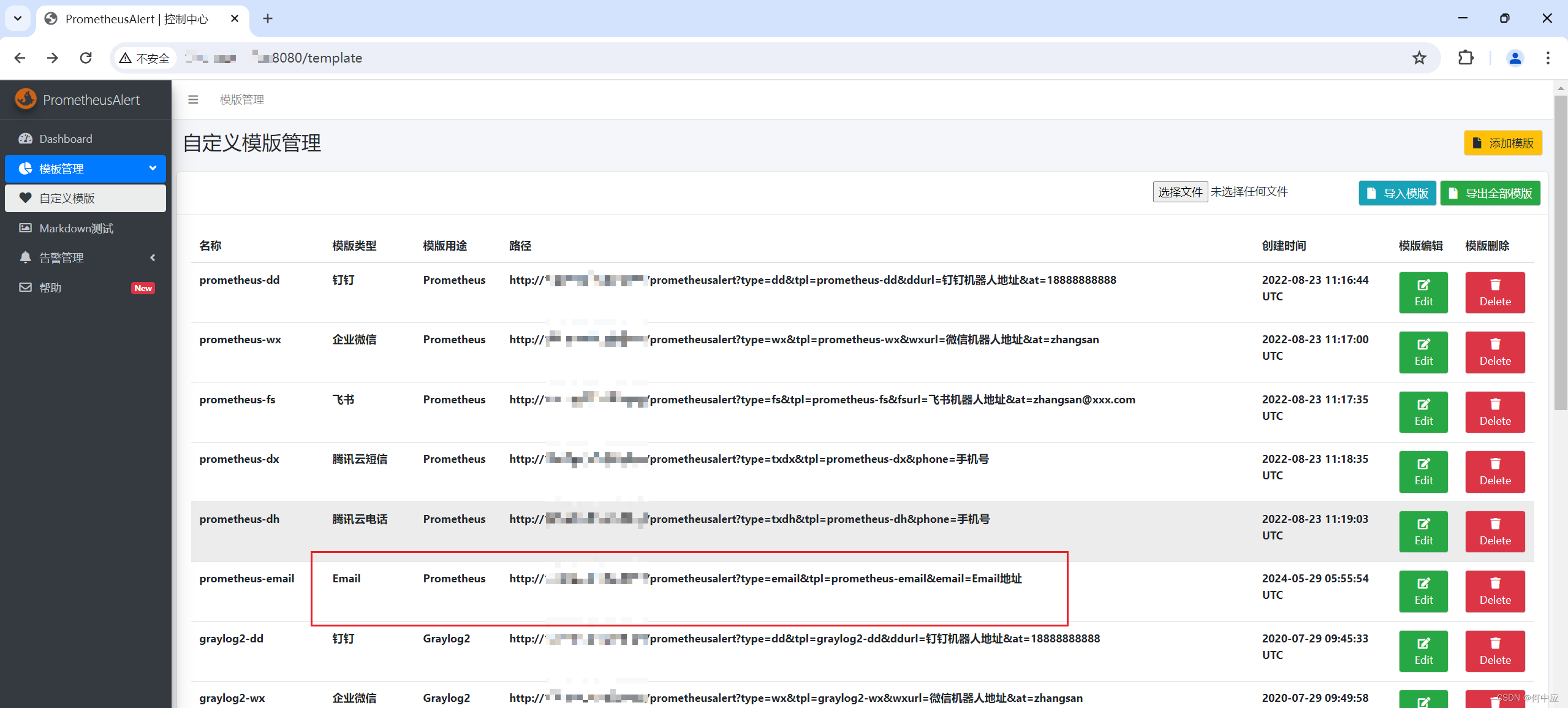The width and height of the screenshot is (1568, 708).
Task: Click 选择文件 to choose a file
Action: [x=1180, y=192]
